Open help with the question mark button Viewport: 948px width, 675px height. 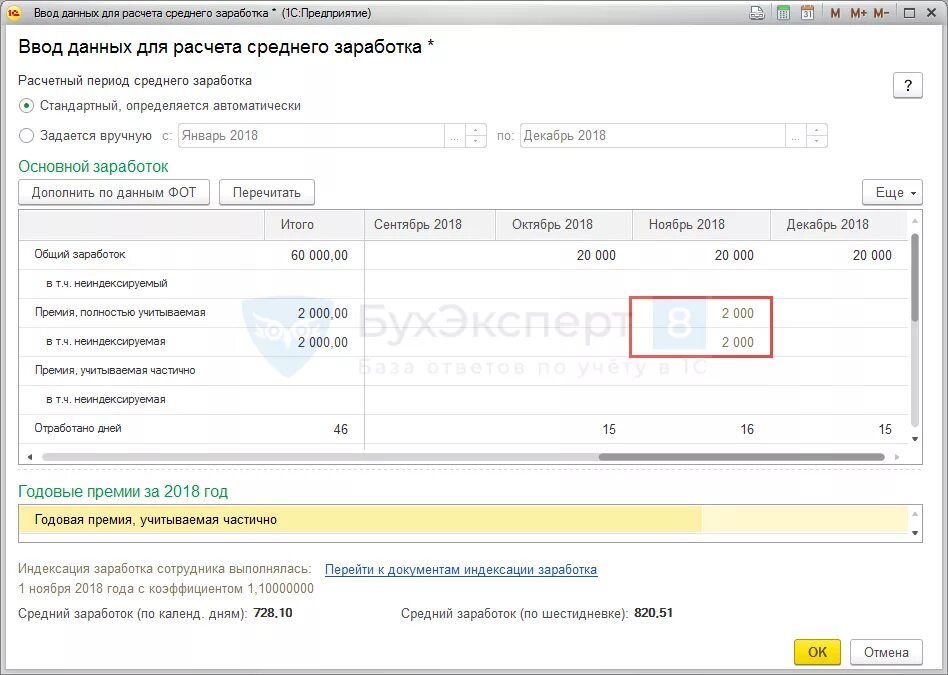907,85
